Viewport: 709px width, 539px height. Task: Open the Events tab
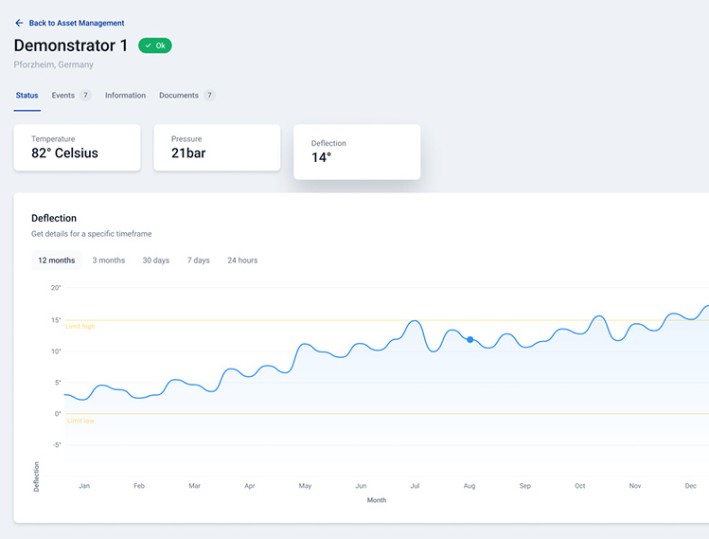point(63,96)
